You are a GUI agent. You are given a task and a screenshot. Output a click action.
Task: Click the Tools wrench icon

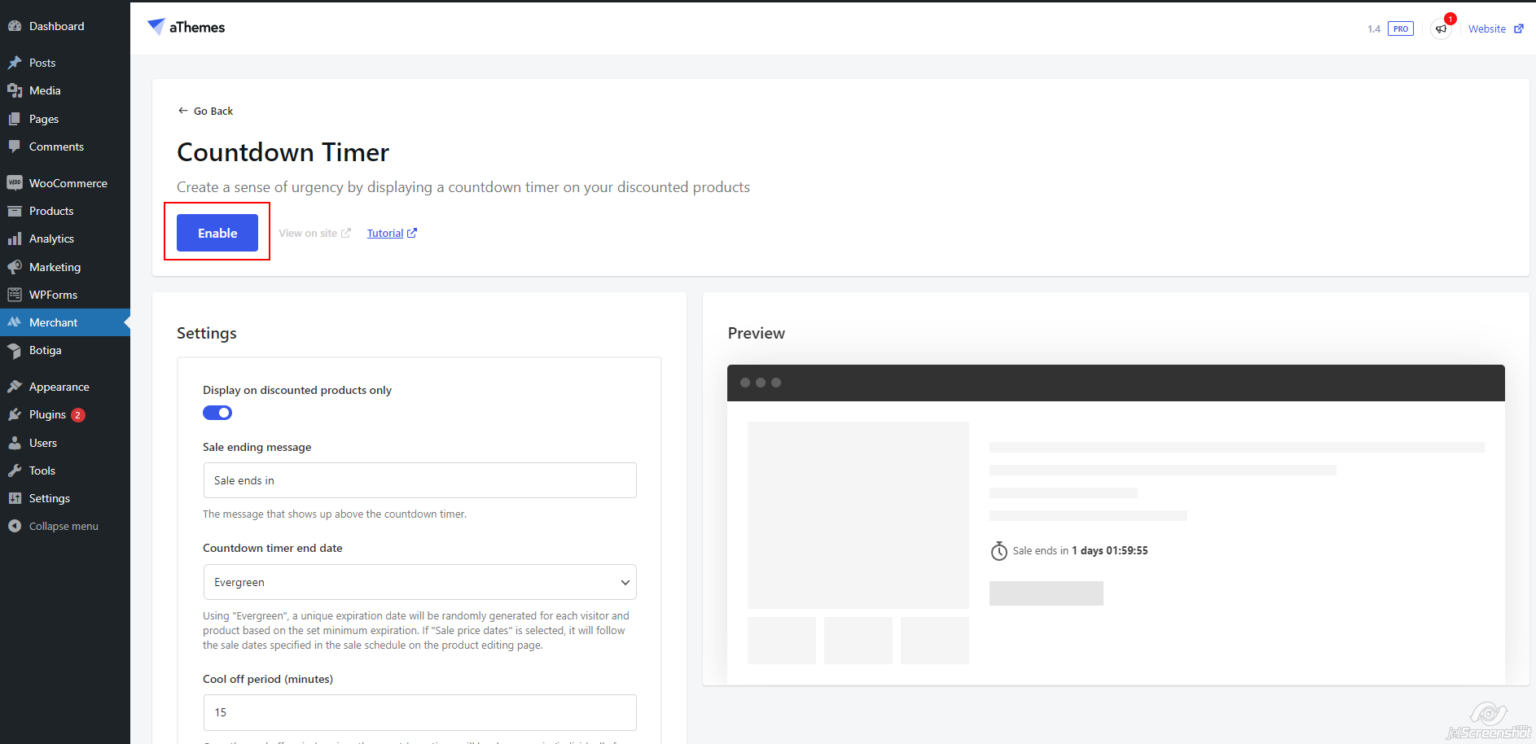click(x=14, y=471)
